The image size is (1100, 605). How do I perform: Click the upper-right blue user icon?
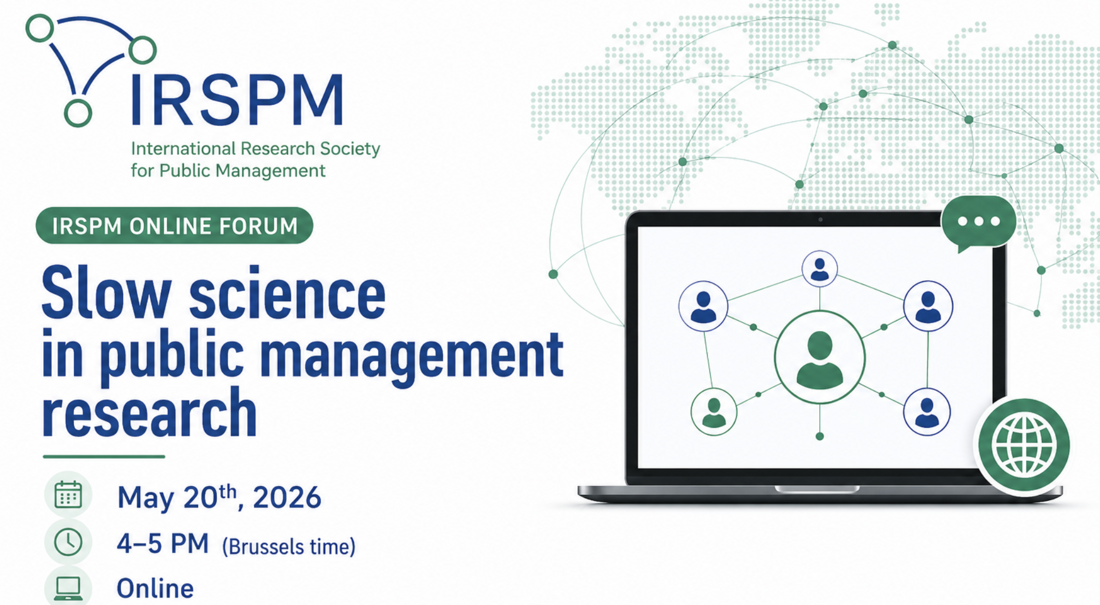pyautogui.click(x=928, y=307)
